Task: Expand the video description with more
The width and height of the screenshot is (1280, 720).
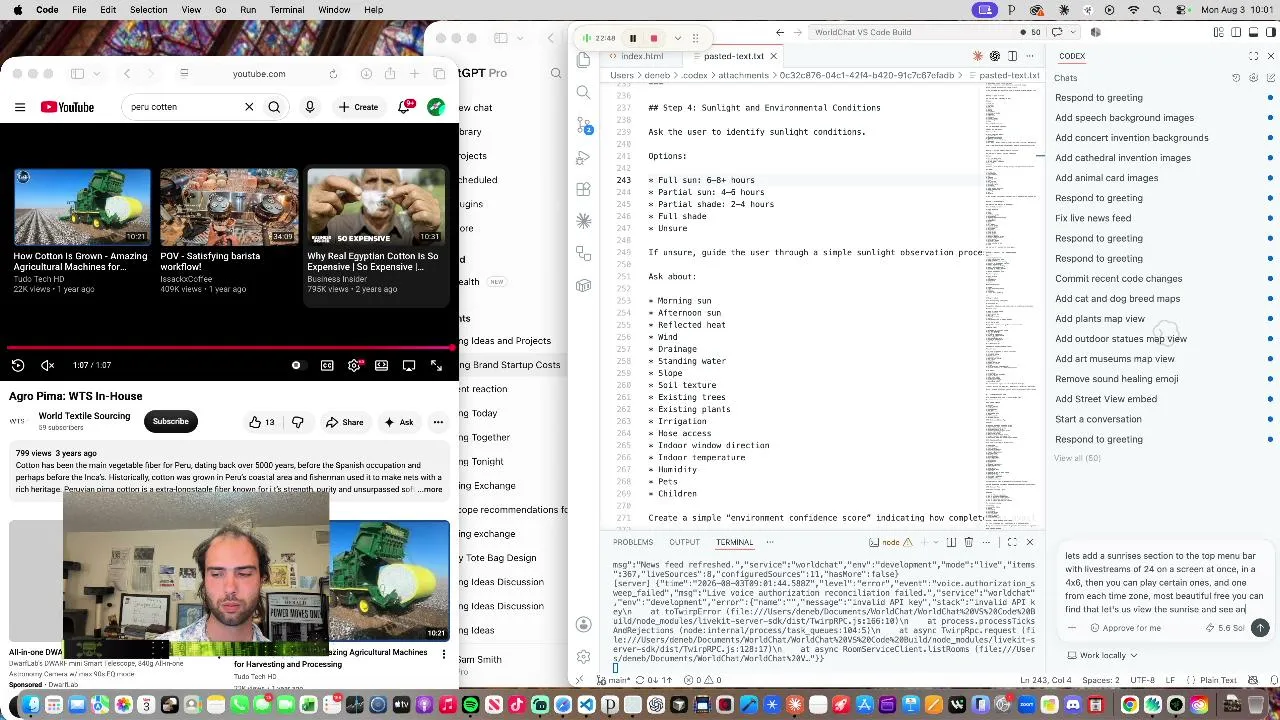Action: tap(429, 489)
